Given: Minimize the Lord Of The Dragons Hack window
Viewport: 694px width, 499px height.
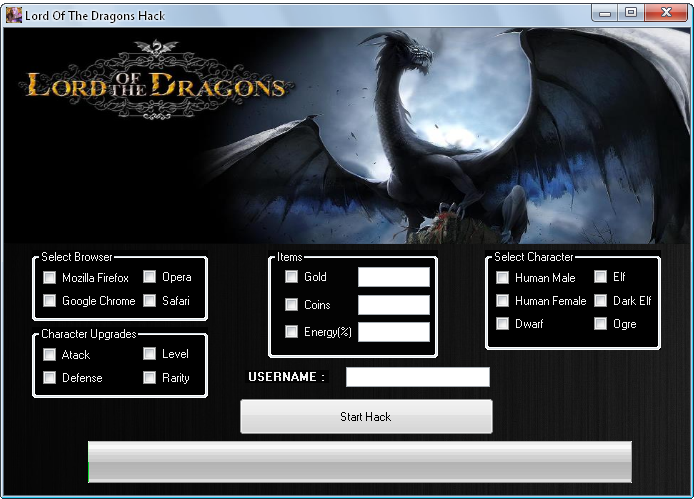Looking at the screenshot, I should pyautogui.click(x=605, y=13).
